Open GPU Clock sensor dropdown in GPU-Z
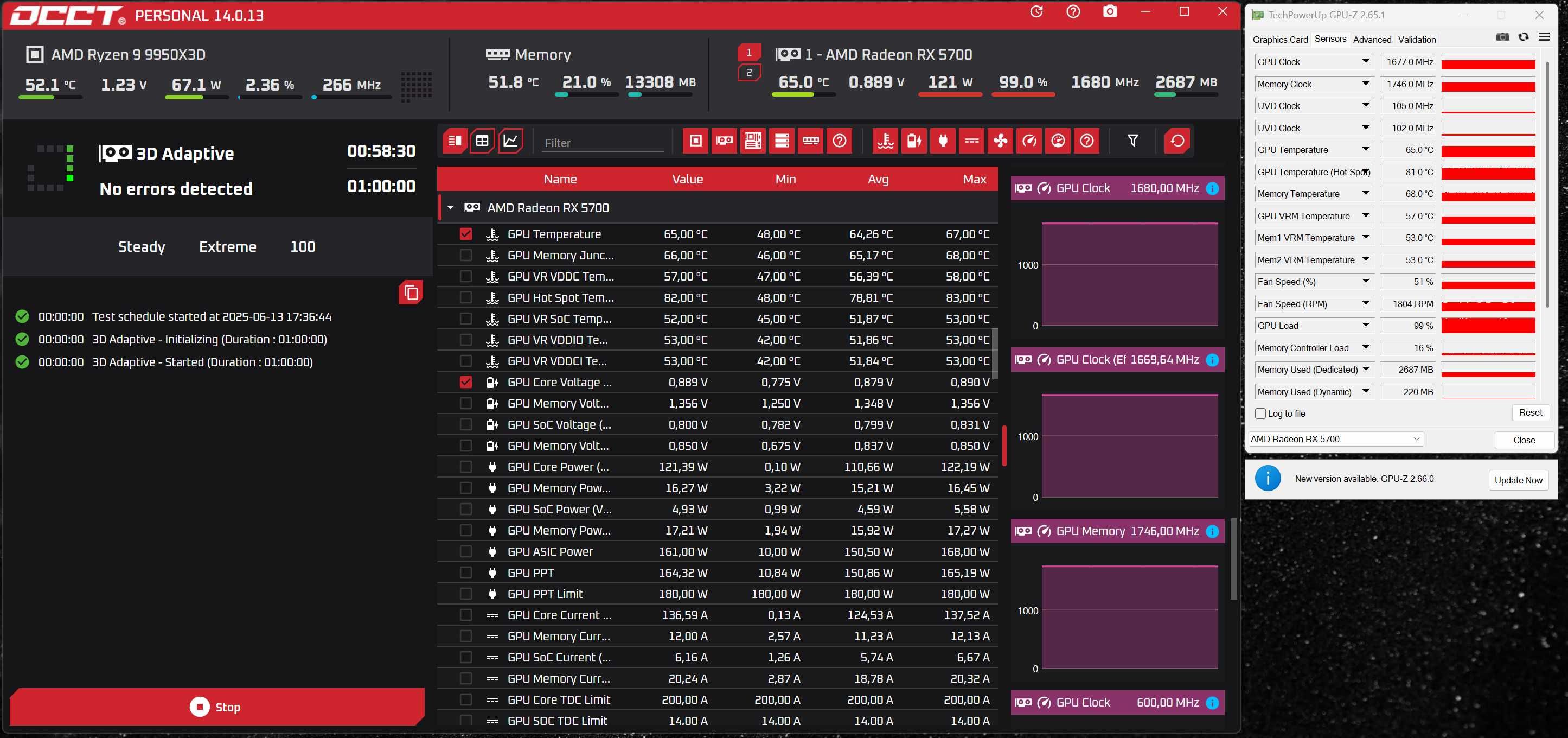Screen dimensions: 1568x738 [1365, 61]
